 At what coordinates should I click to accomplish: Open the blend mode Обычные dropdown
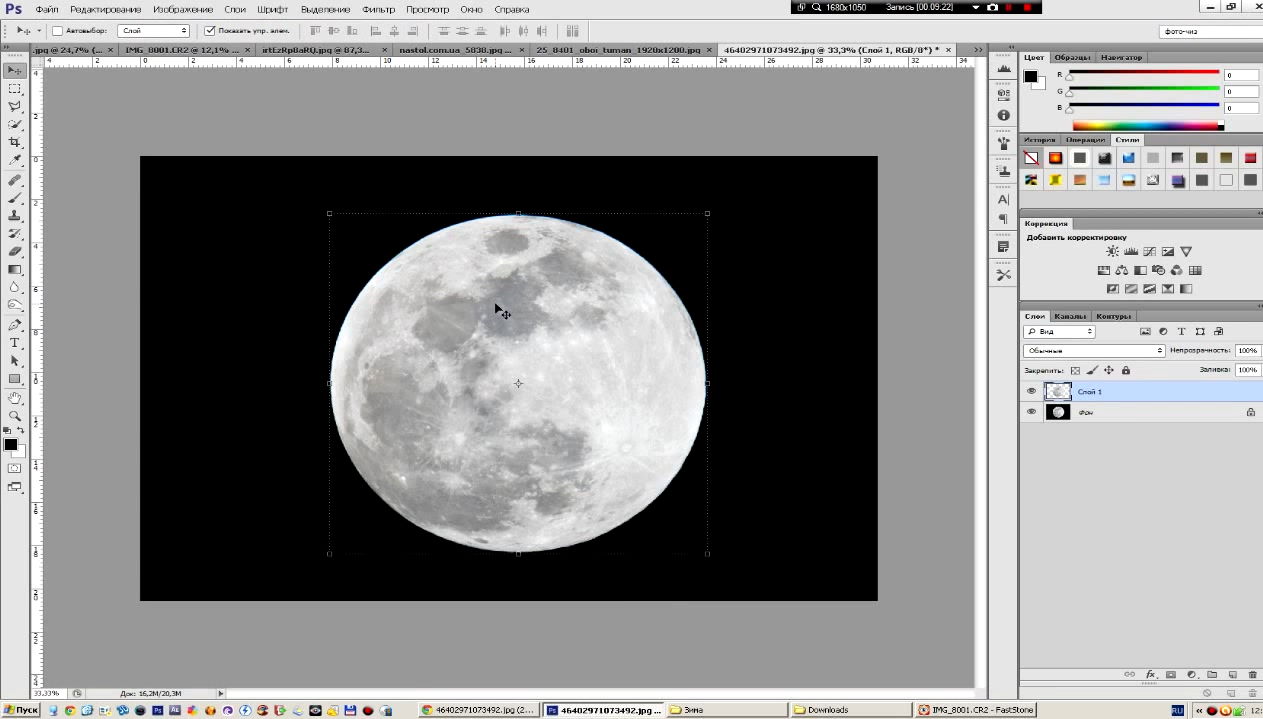(x=1094, y=351)
